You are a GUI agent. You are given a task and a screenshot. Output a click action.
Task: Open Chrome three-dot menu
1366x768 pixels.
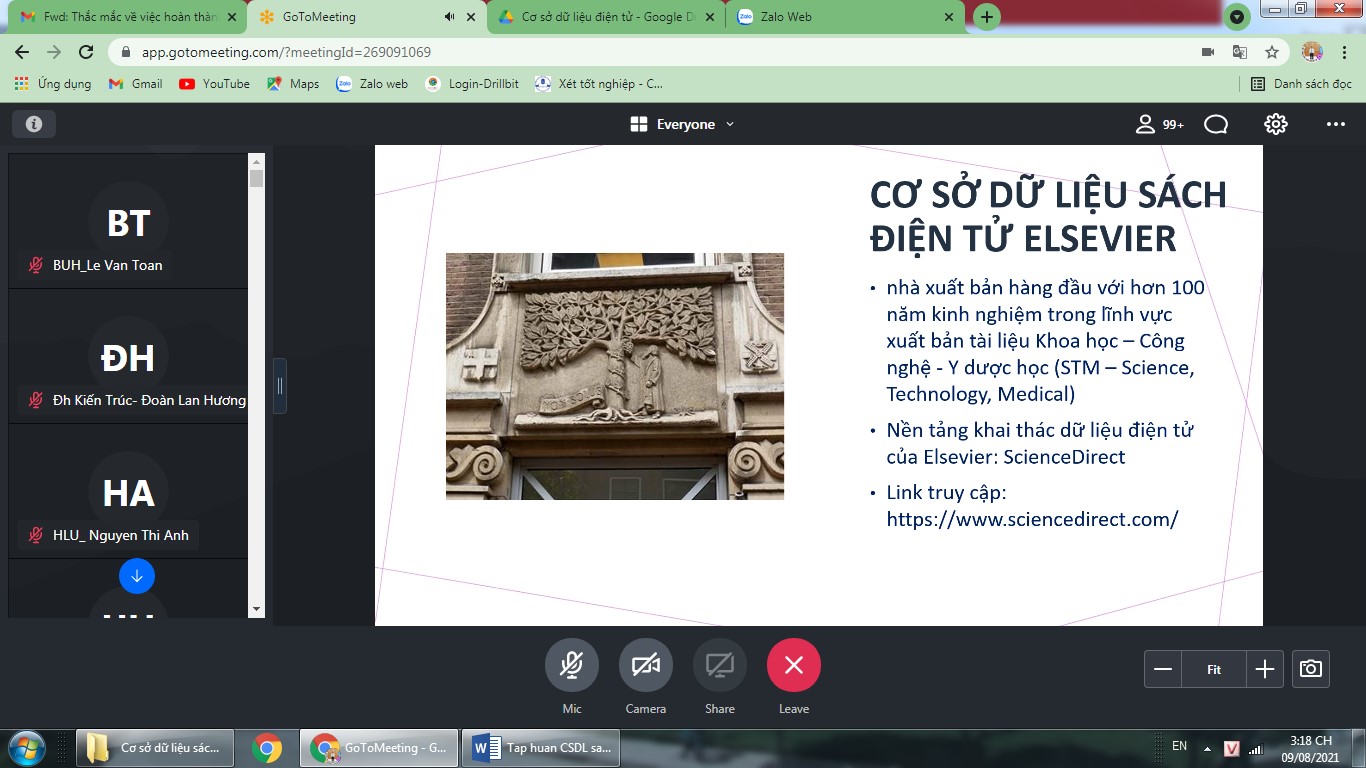click(1344, 52)
